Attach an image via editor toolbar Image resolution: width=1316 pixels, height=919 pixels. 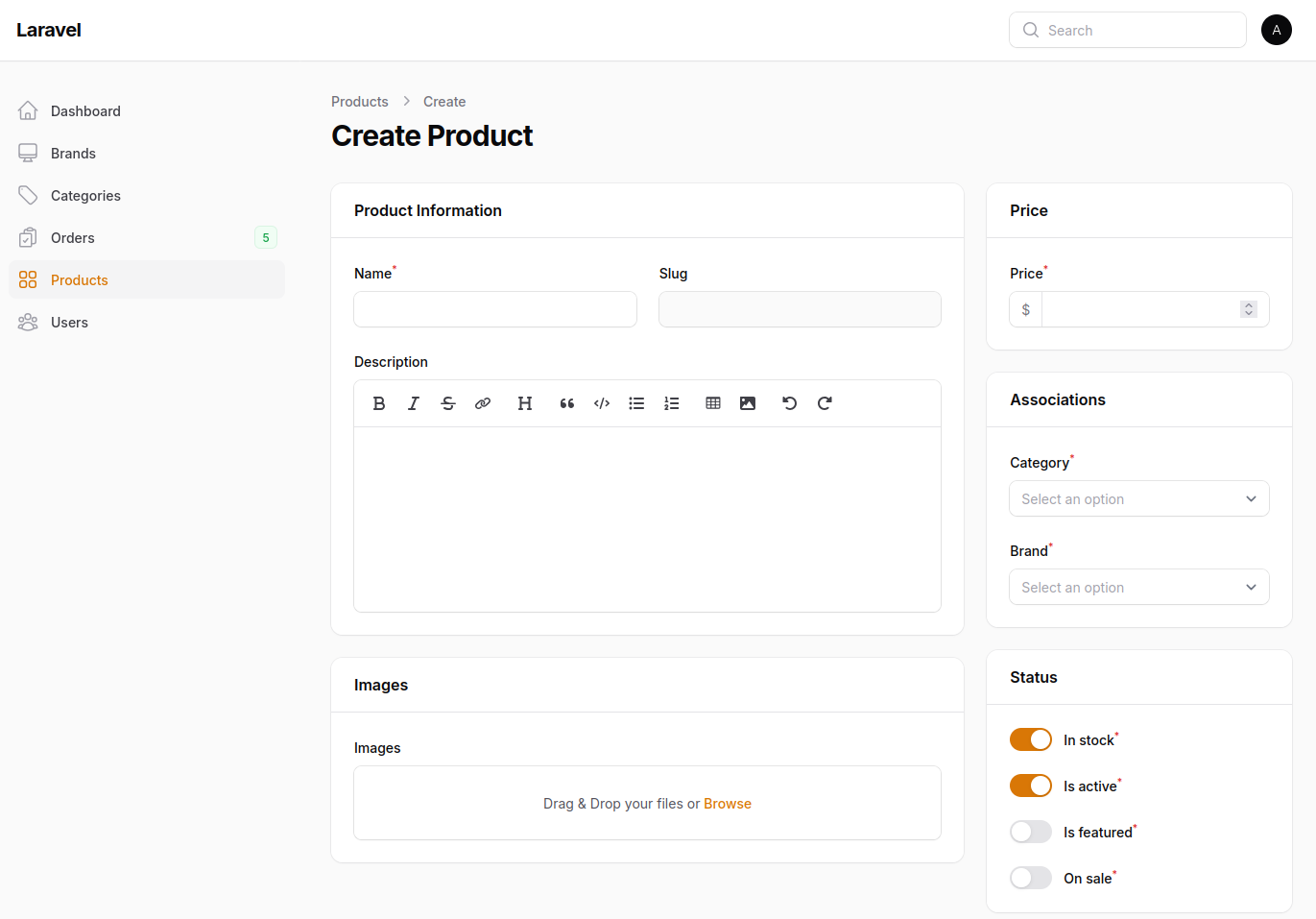tap(748, 403)
